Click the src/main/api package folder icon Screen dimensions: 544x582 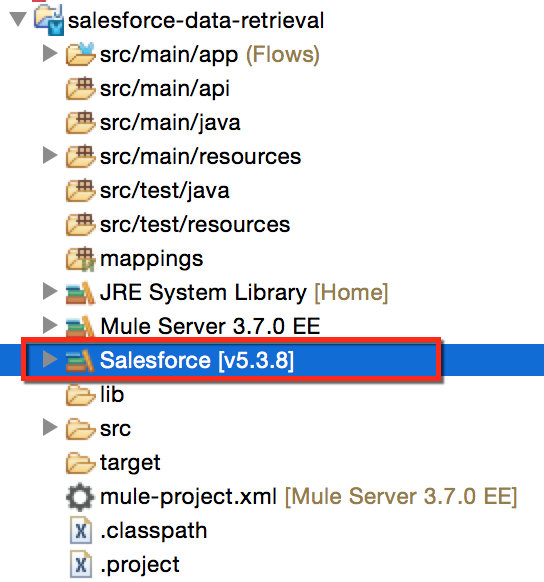[x=81, y=88]
